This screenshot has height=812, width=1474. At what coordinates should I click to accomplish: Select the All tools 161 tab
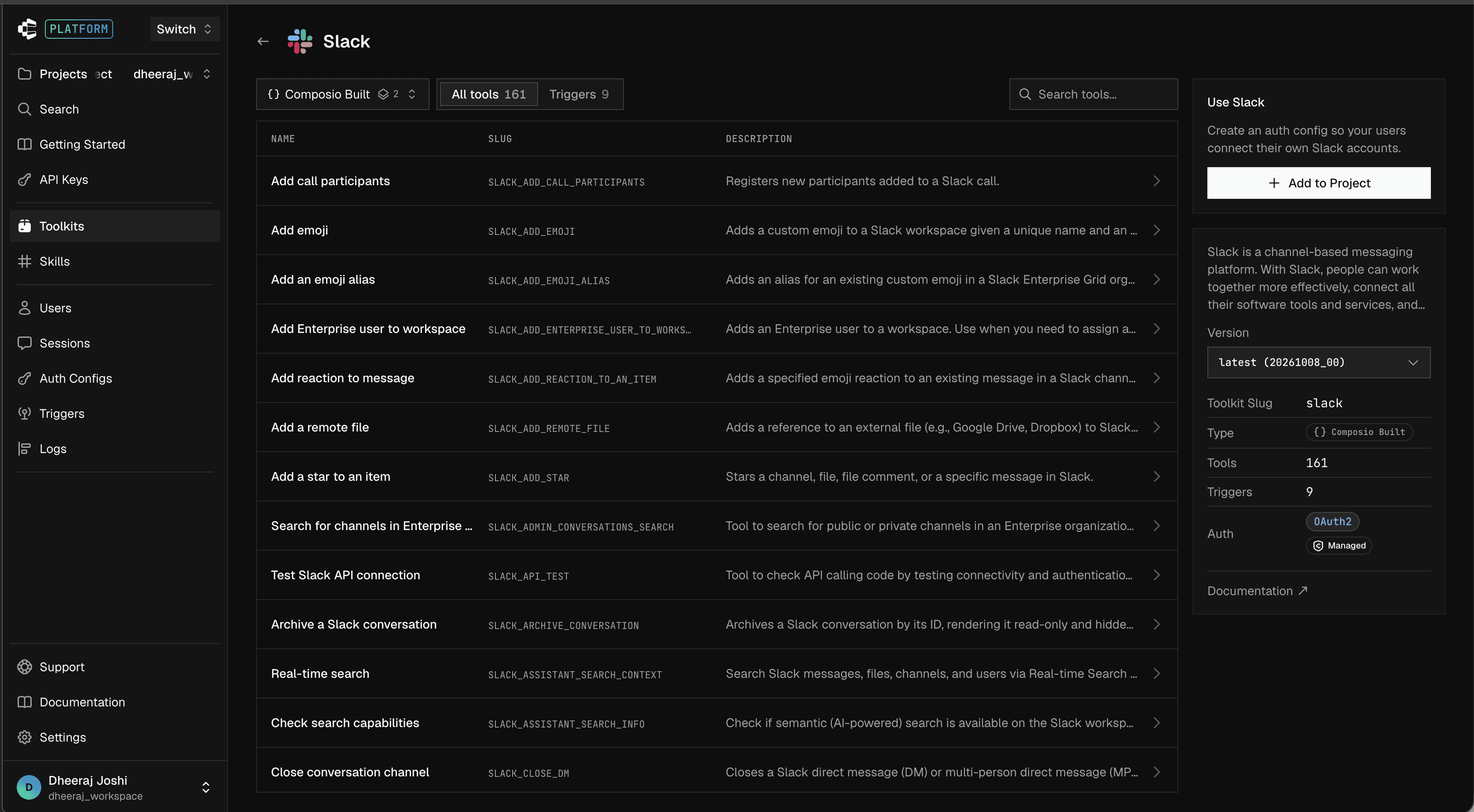pyautogui.click(x=489, y=94)
